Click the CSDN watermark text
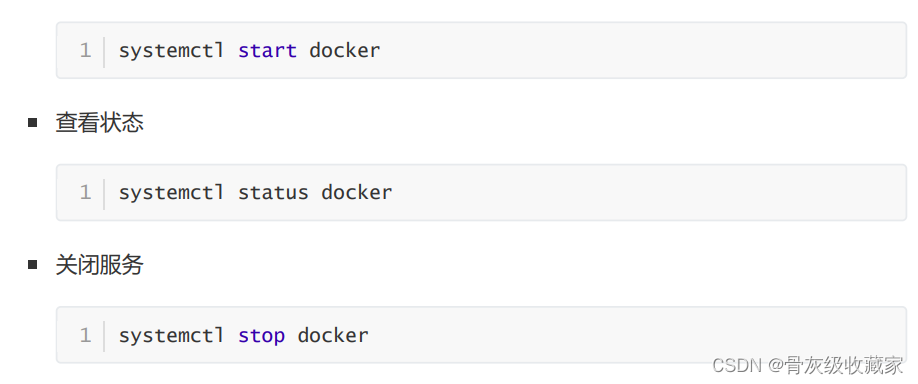This screenshot has width=918, height=384. (737, 365)
